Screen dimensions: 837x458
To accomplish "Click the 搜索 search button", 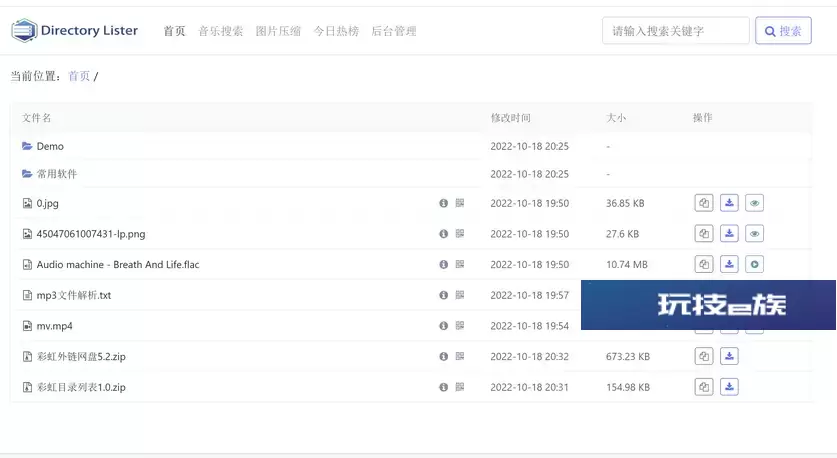I will tap(783, 30).
